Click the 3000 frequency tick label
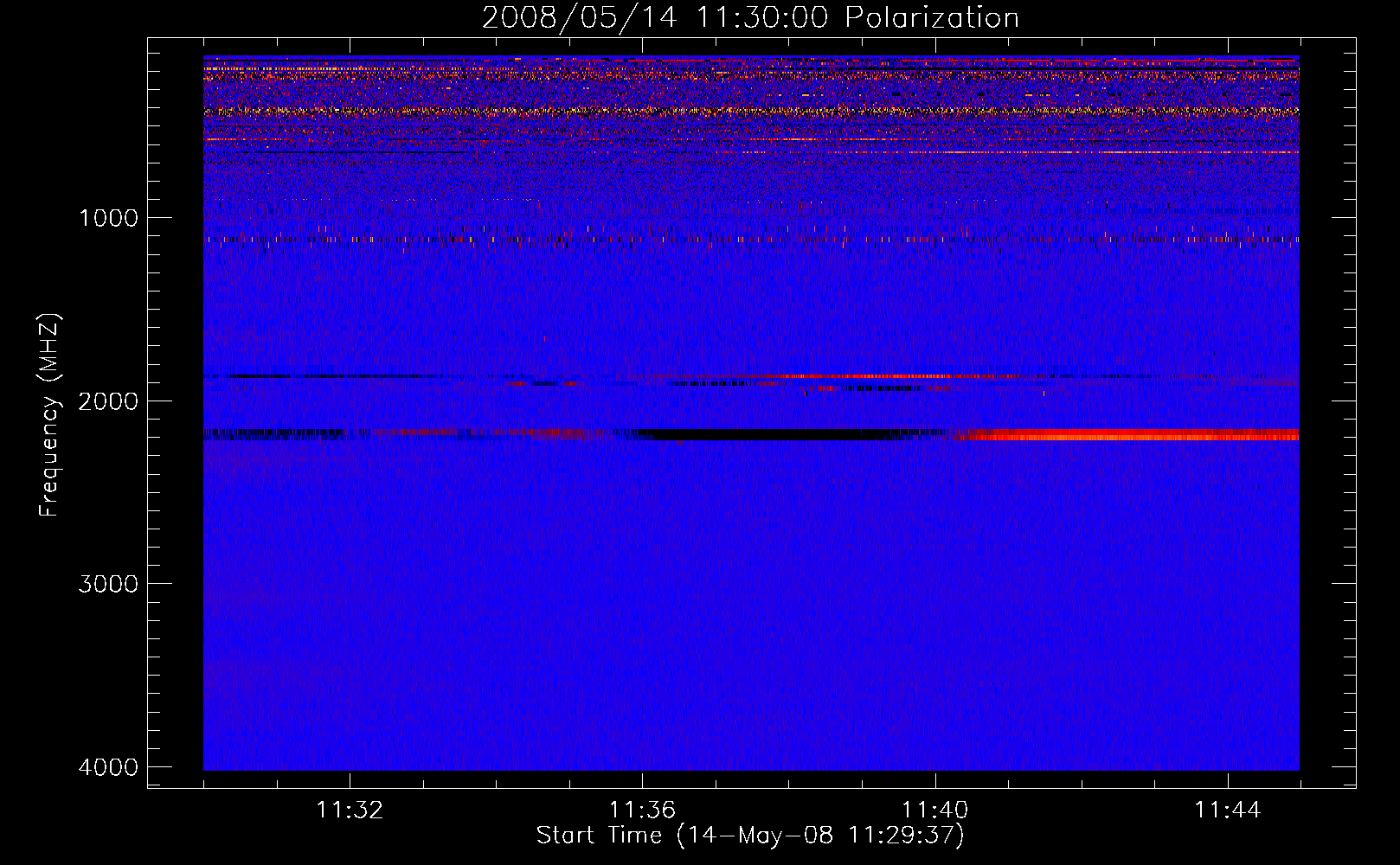The image size is (1400, 865). (x=108, y=583)
